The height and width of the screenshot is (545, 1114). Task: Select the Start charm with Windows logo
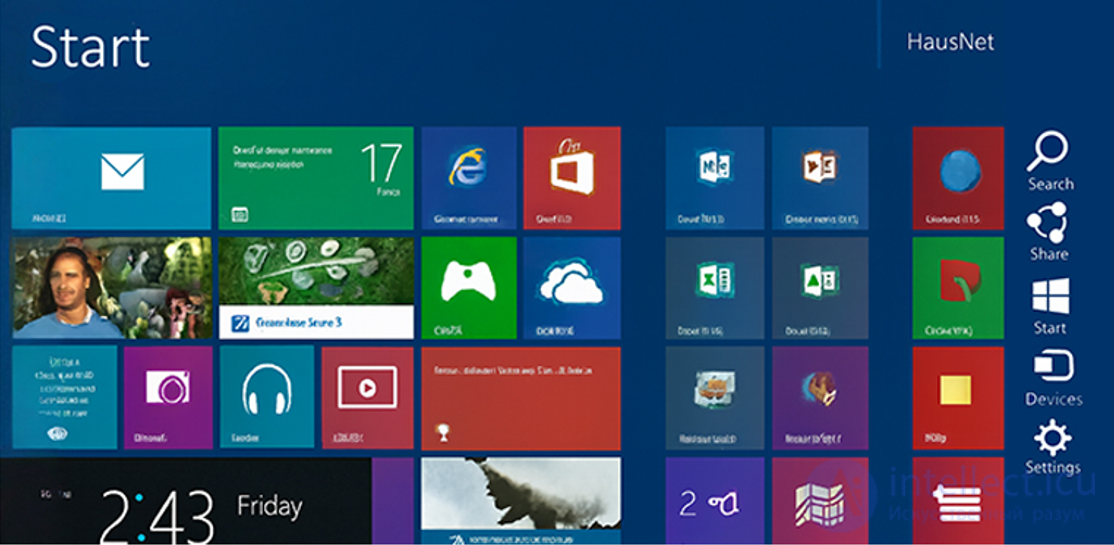coord(1050,306)
